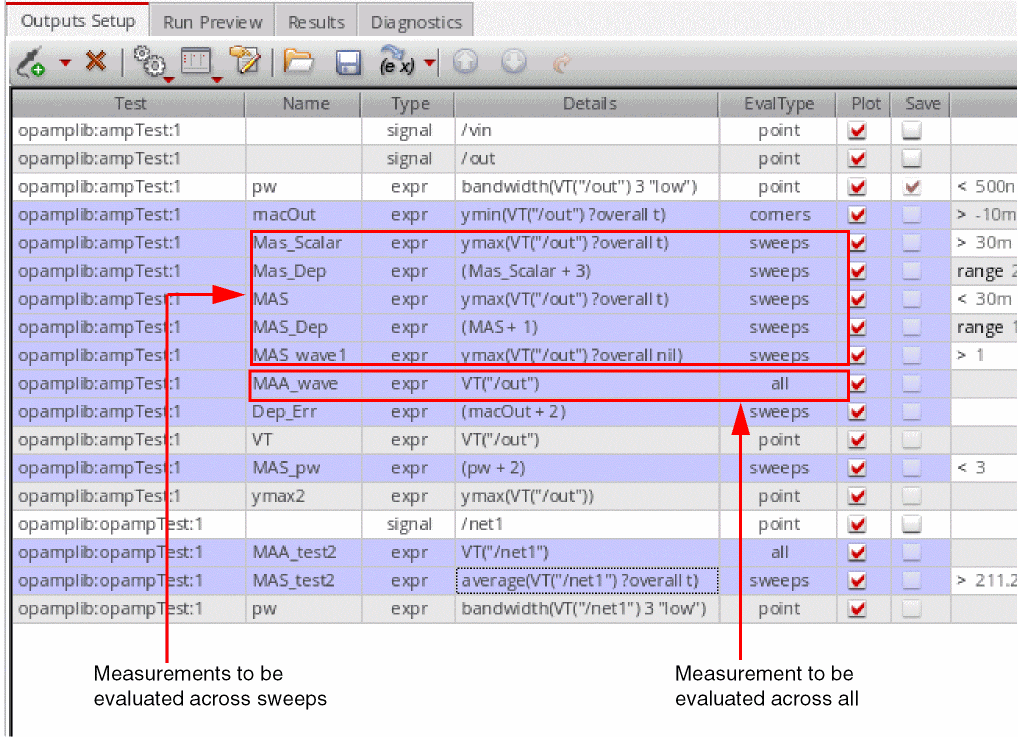Click the MAS_wave1 name cell
Viewport: 1018px width, 737px height.
[x=304, y=356]
